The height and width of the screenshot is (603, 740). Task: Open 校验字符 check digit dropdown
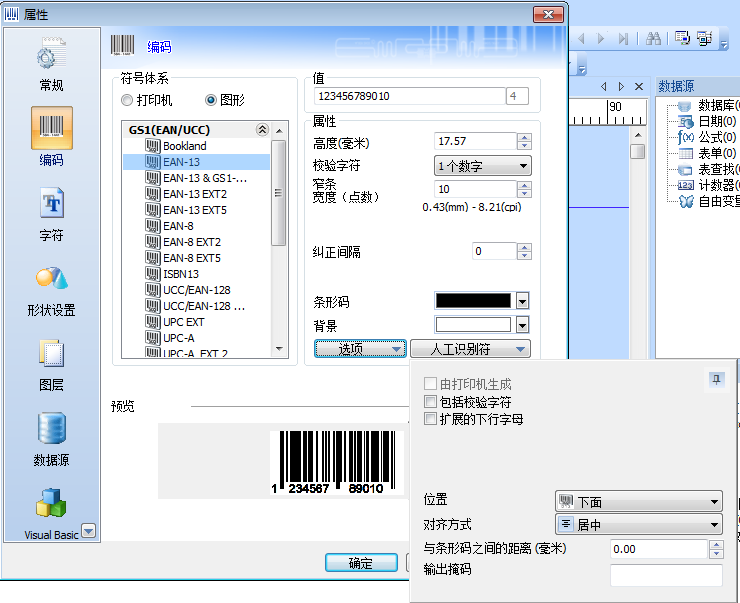coord(482,166)
